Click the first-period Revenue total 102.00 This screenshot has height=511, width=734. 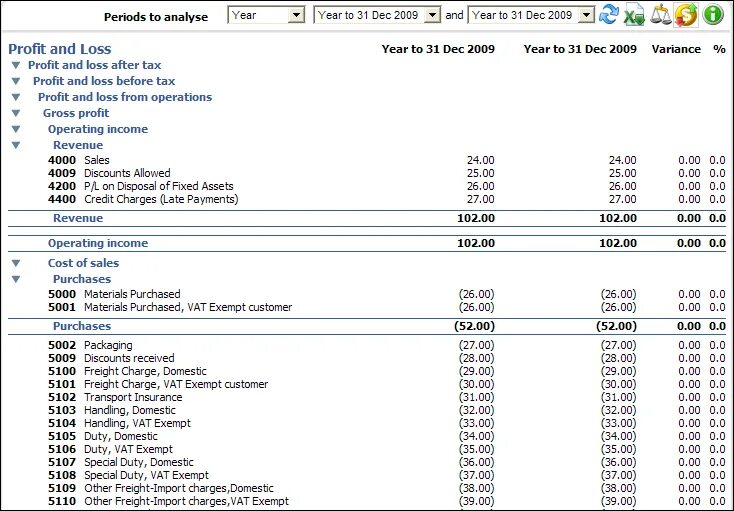click(476, 218)
